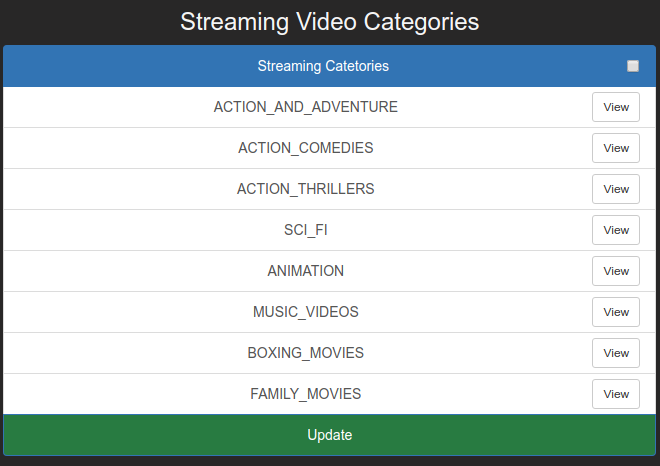Select the BOXING_MOVIES row label

coord(306,353)
